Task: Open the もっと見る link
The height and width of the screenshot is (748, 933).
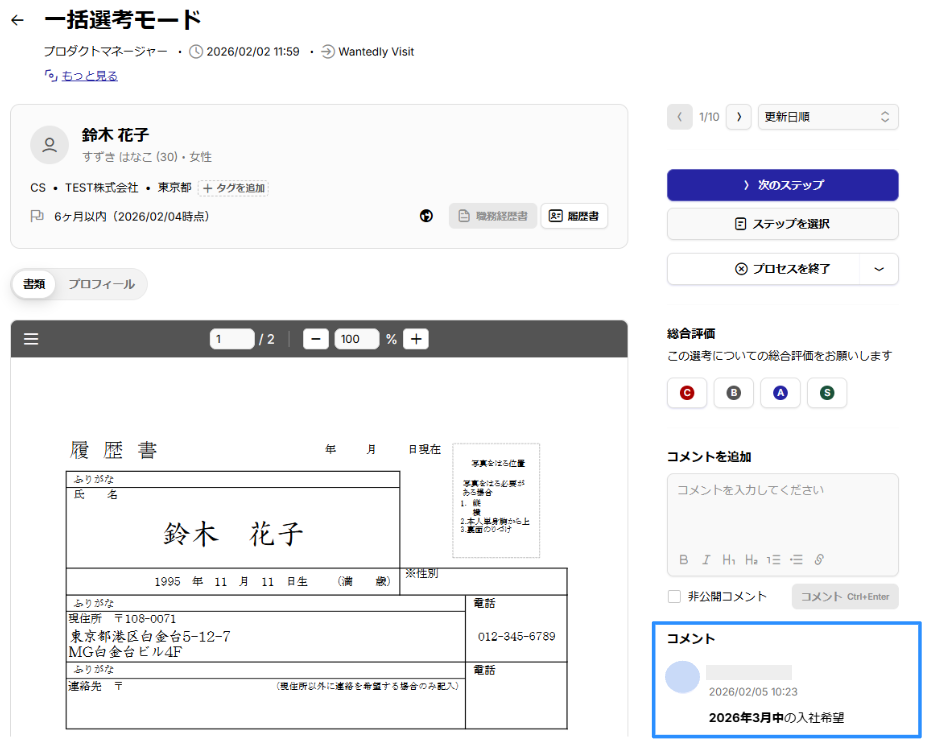Action: (x=89, y=76)
